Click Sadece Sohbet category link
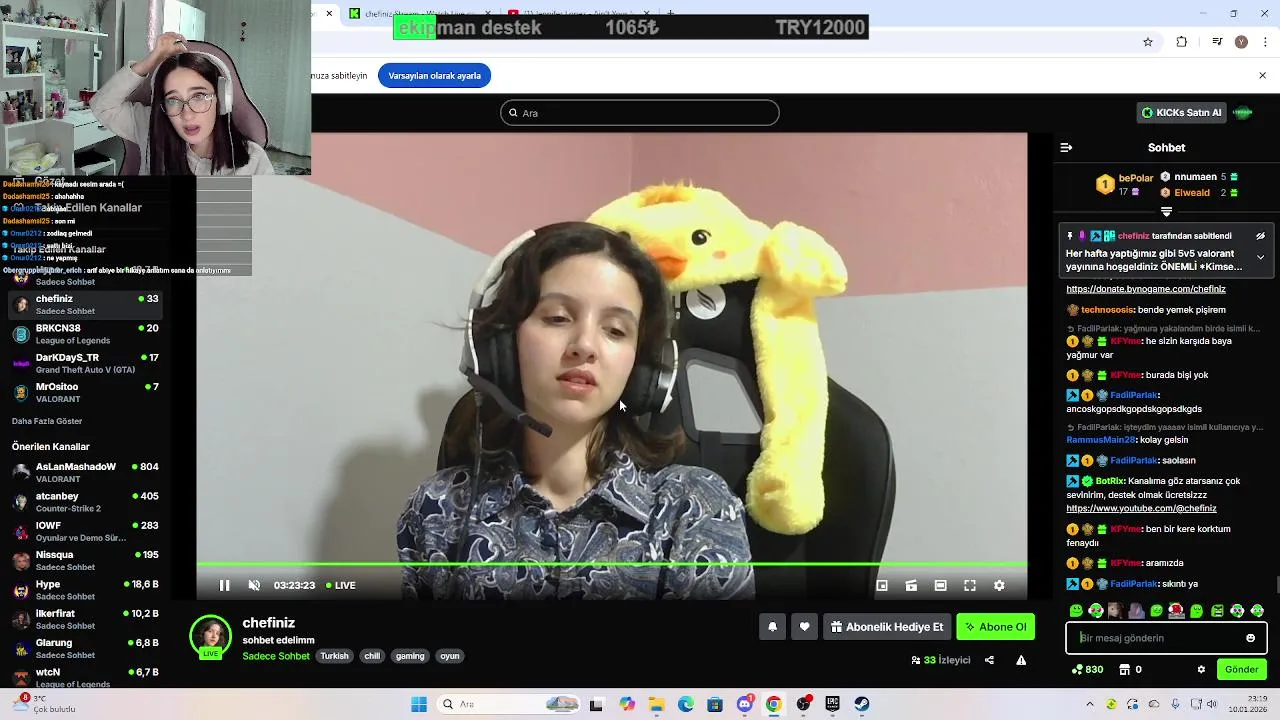 (x=276, y=656)
